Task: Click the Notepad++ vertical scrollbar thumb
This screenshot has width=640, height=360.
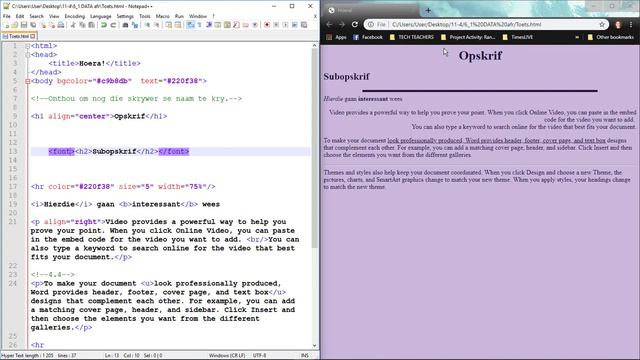Action: pyautogui.click(x=314, y=149)
